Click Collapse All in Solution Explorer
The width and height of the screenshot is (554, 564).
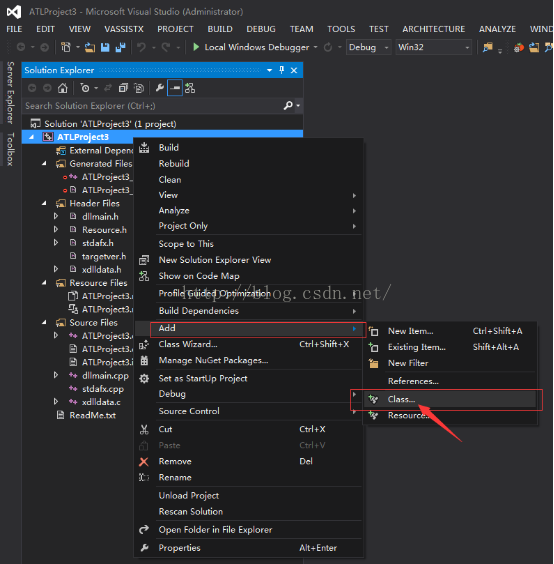(123, 88)
